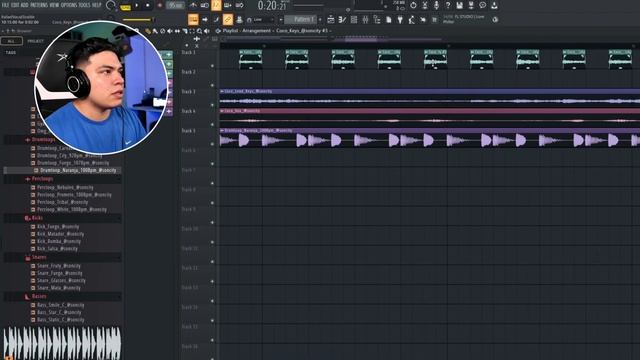640x360 pixels.
Task: Toggle the pattern/song mode switch
Action: click(125, 7)
